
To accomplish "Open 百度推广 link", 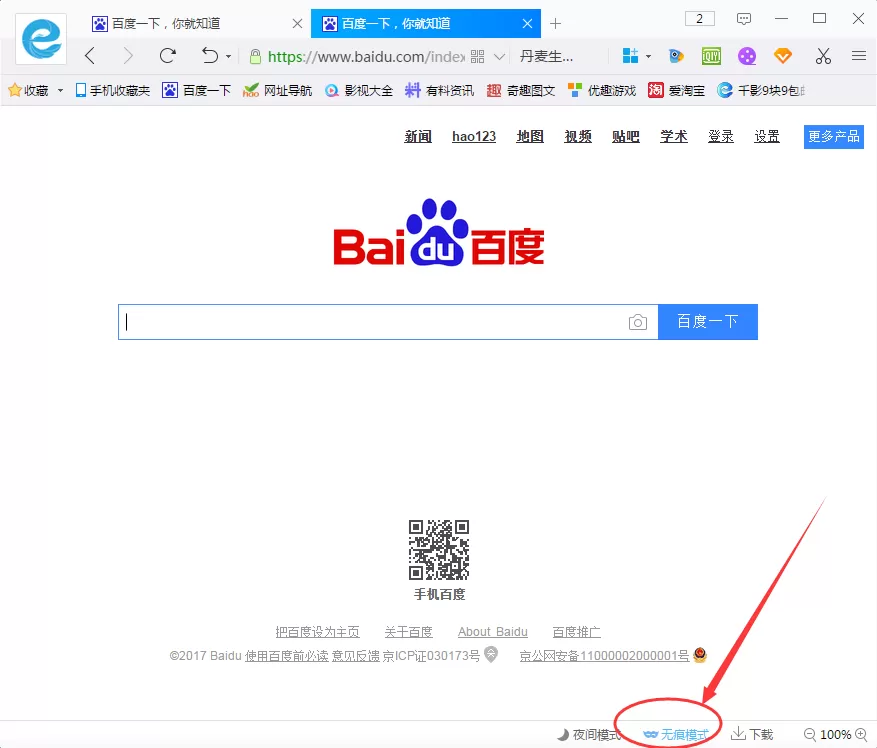I will [577, 632].
